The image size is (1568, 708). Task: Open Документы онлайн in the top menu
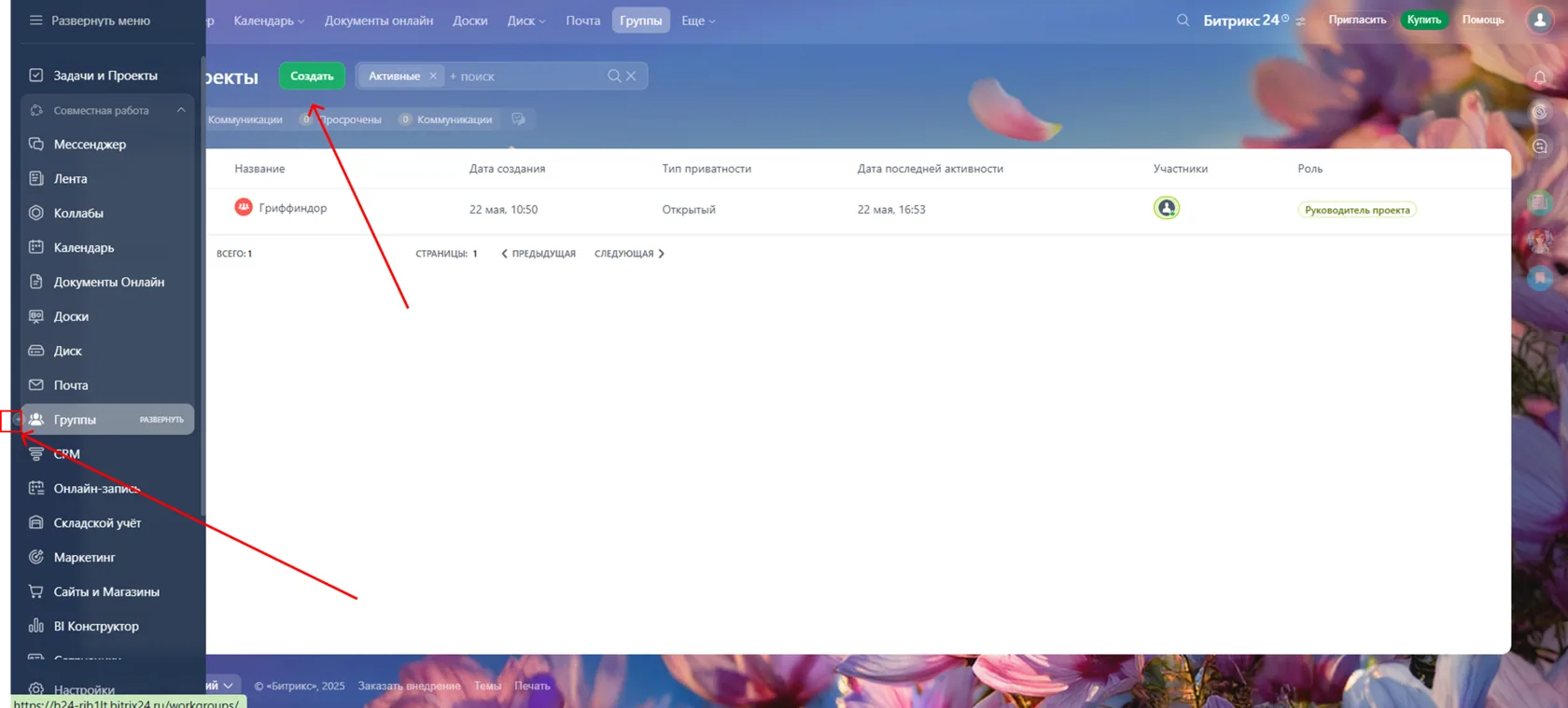pyautogui.click(x=378, y=21)
